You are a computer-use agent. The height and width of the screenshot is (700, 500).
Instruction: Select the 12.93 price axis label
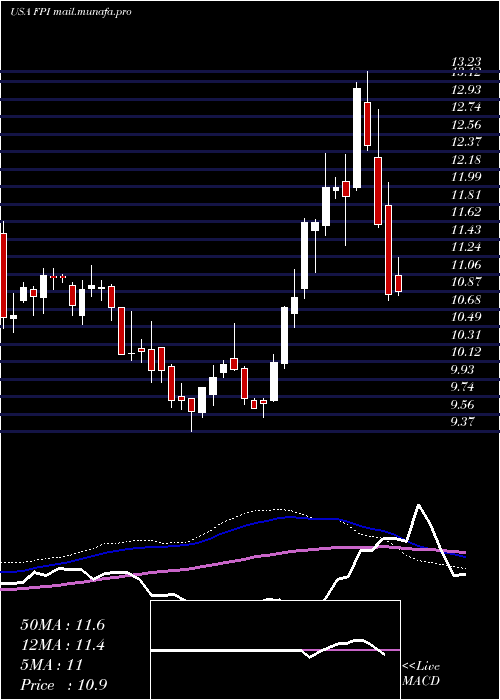coord(467,90)
